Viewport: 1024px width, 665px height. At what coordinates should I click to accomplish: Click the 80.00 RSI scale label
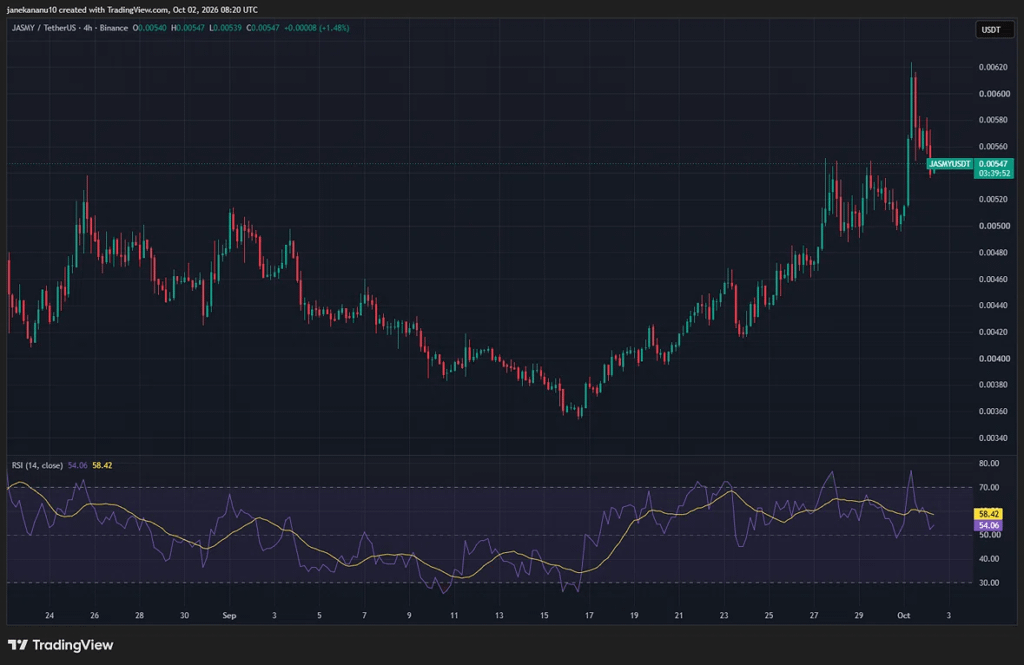989,464
